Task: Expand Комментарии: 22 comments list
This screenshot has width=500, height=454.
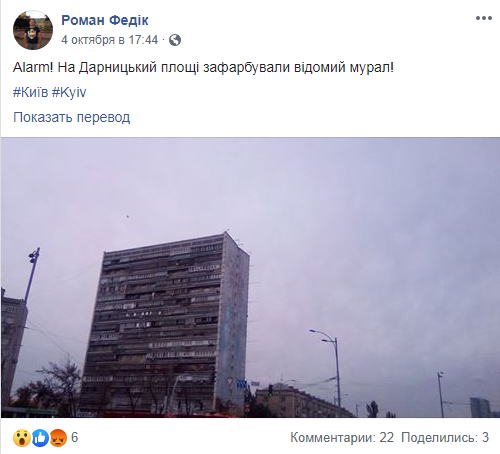Action: tap(342, 437)
